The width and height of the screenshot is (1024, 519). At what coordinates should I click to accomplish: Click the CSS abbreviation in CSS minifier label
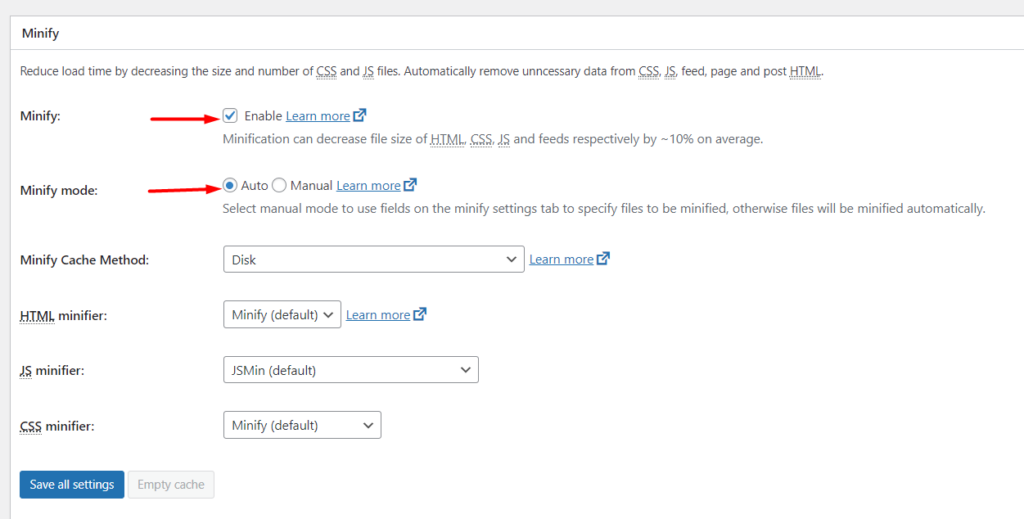pos(31,426)
